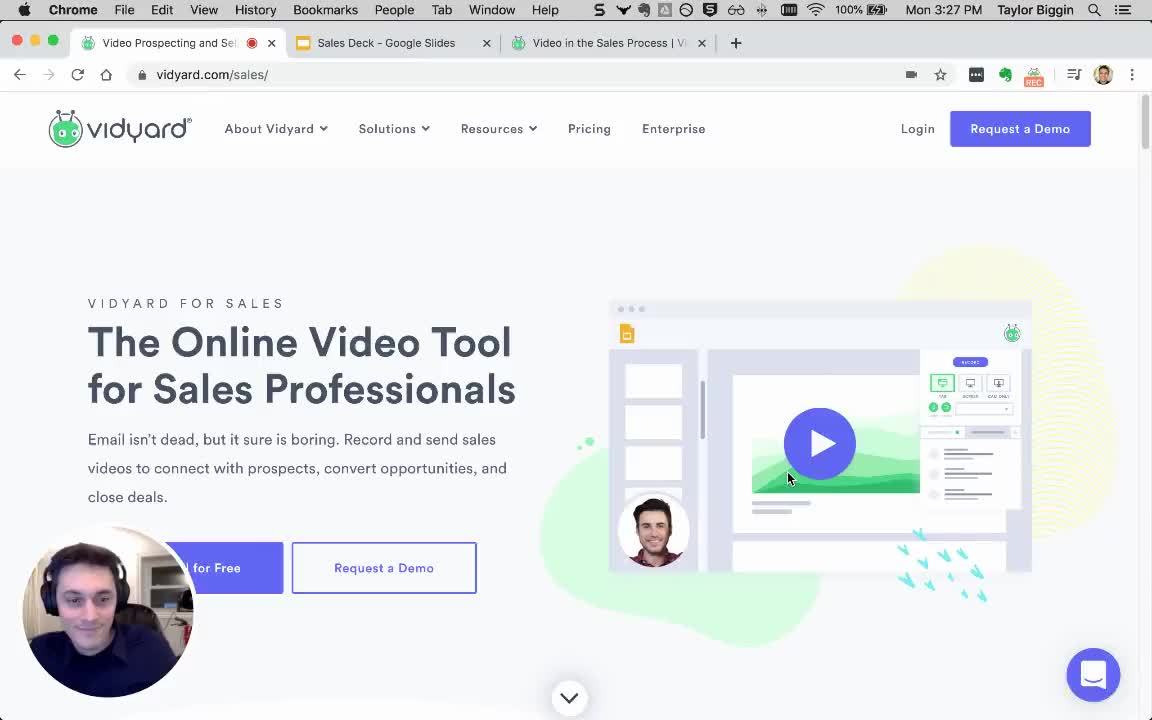Open Chrome three-dot menu
Image resolution: width=1152 pixels, height=720 pixels.
1132,74
